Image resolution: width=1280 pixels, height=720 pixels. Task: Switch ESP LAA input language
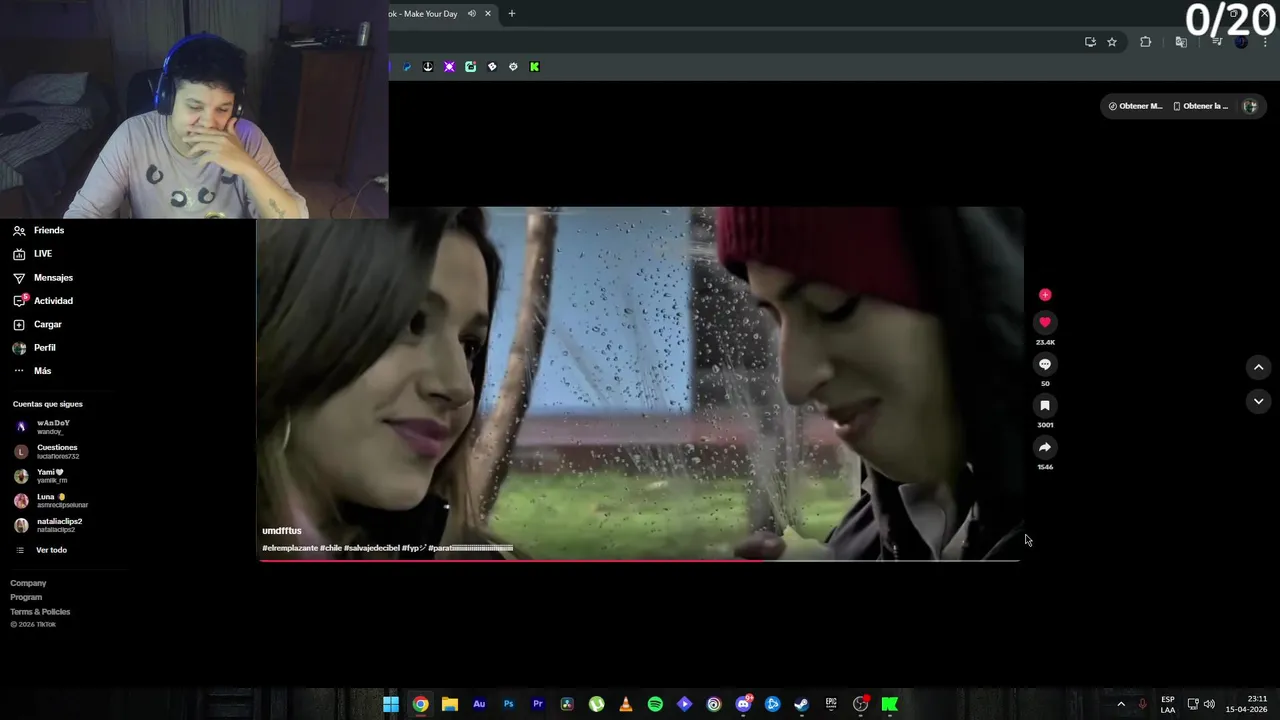coord(1168,704)
